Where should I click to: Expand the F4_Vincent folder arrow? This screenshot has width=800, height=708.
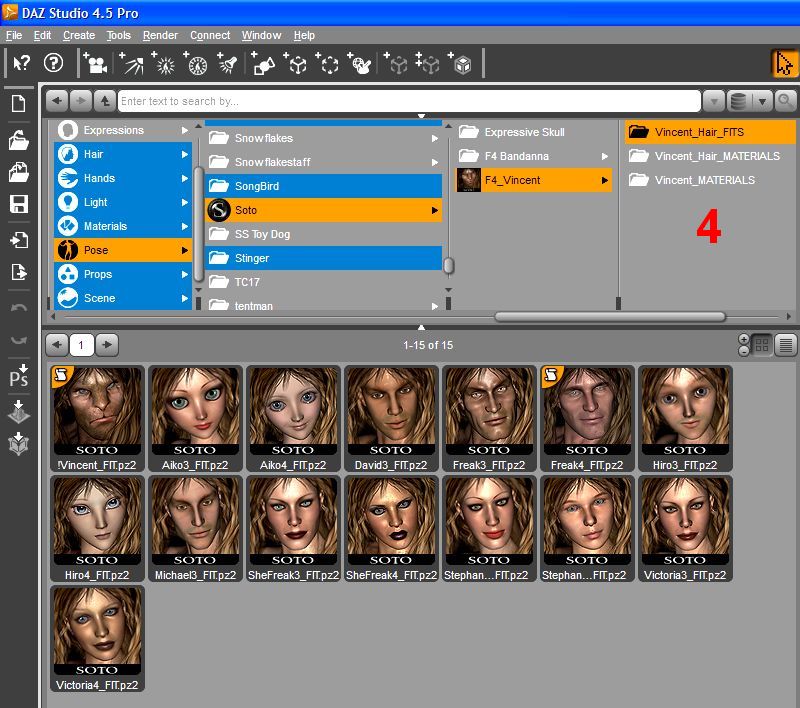[605, 180]
